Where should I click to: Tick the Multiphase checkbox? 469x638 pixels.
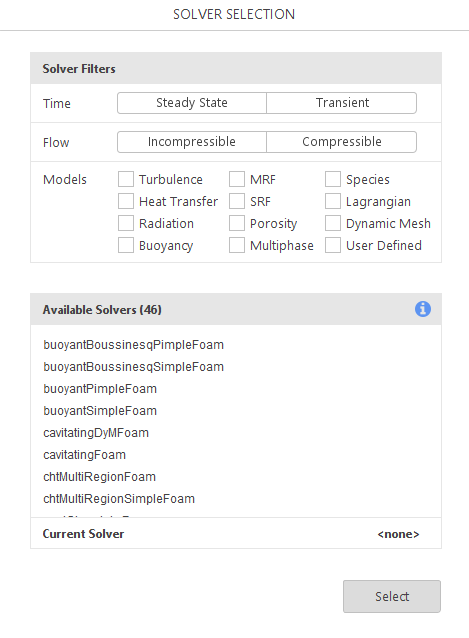click(237, 245)
